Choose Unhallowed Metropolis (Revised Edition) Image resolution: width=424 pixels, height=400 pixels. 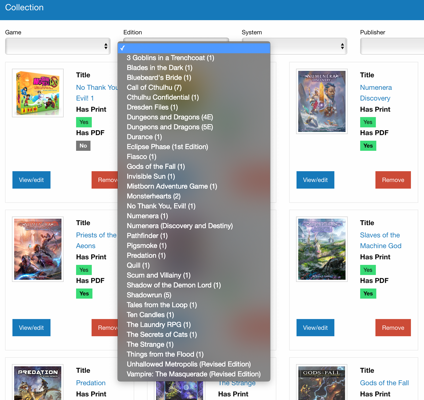tap(194, 364)
